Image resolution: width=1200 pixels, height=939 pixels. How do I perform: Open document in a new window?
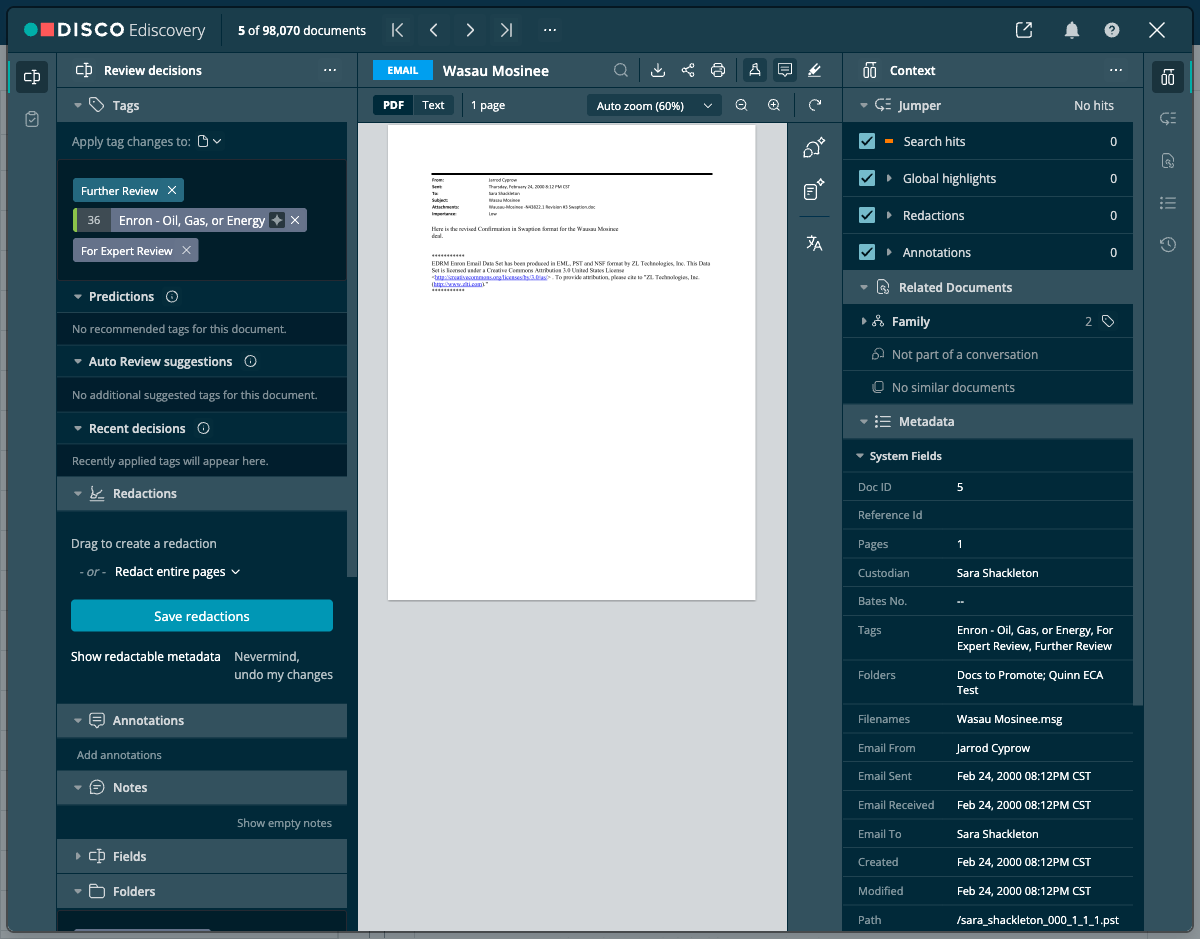pyautogui.click(x=1024, y=30)
